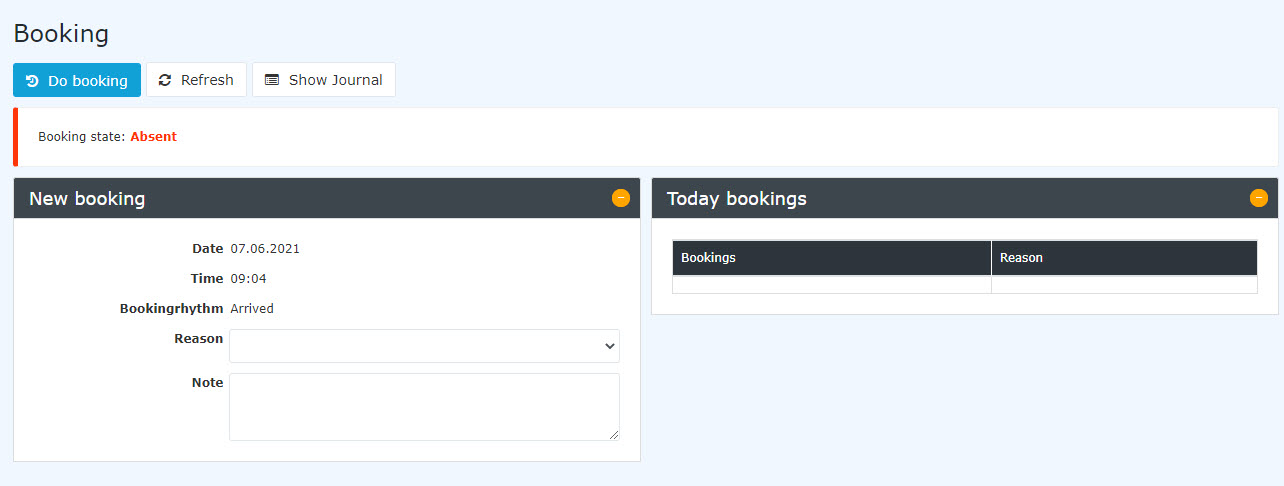Screen dimensions: 1284x486
Task: Click the time value 09:04
Action: [x=248, y=279]
